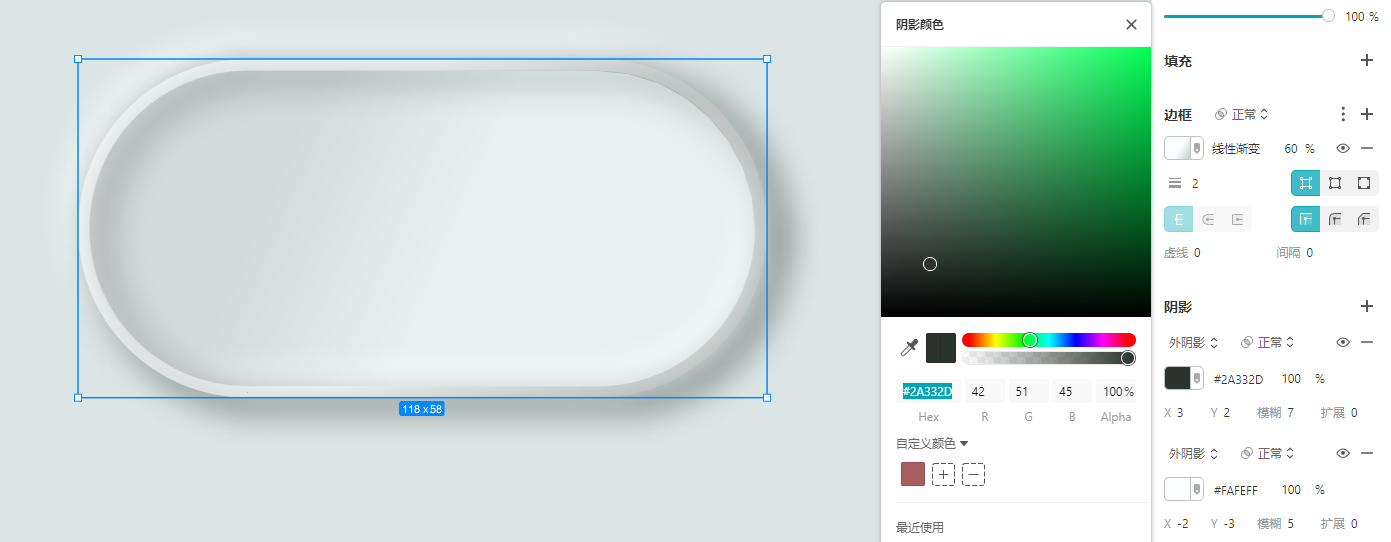1391x542 pixels.
Task: Pick a color with the eyedropper tool
Action: pyautogui.click(x=909, y=348)
